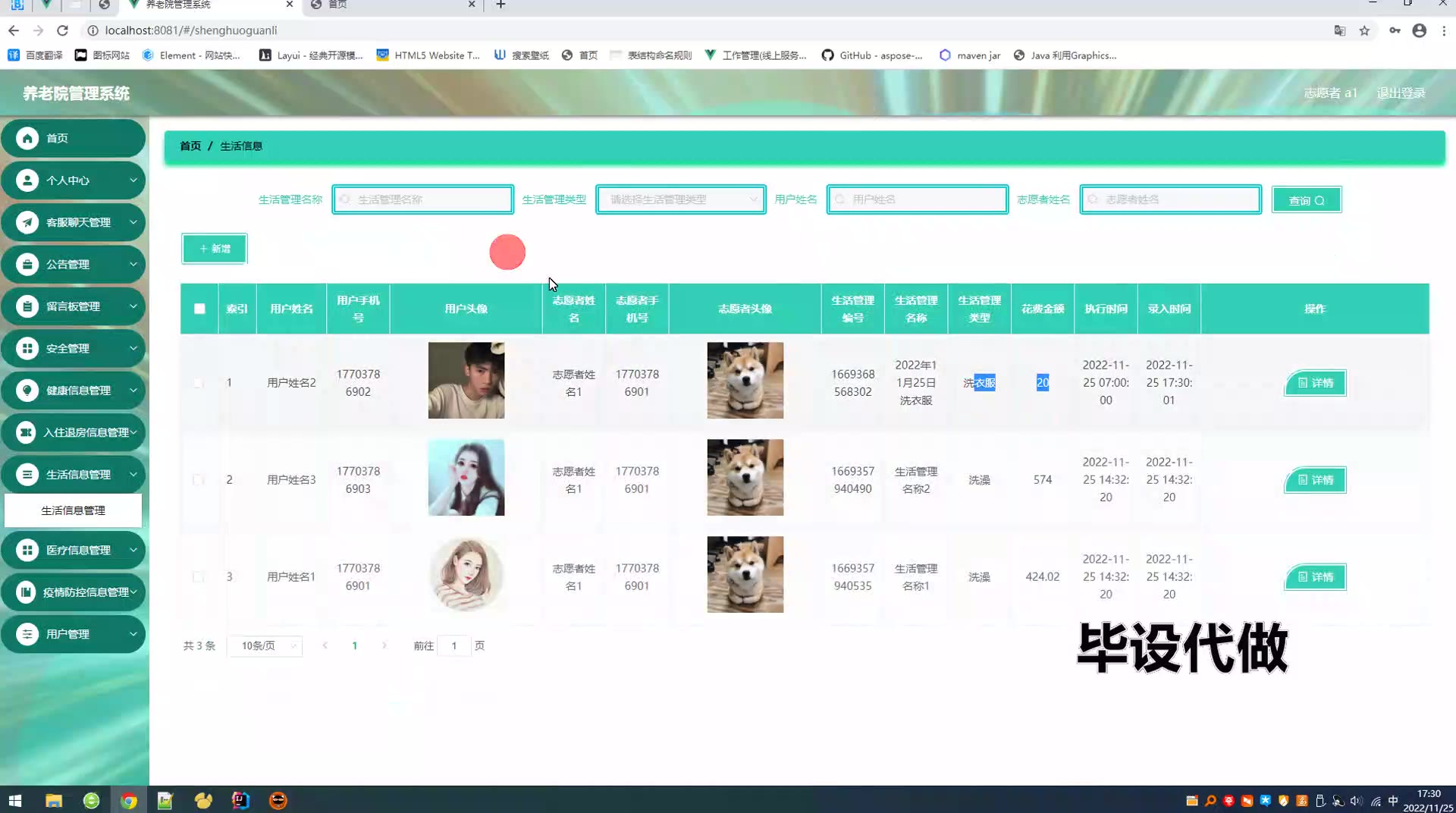Screen dimensions: 1456x813
Task: Expand the 客服聊天管理 menu chevron
Action: pyautogui.click(x=133, y=222)
